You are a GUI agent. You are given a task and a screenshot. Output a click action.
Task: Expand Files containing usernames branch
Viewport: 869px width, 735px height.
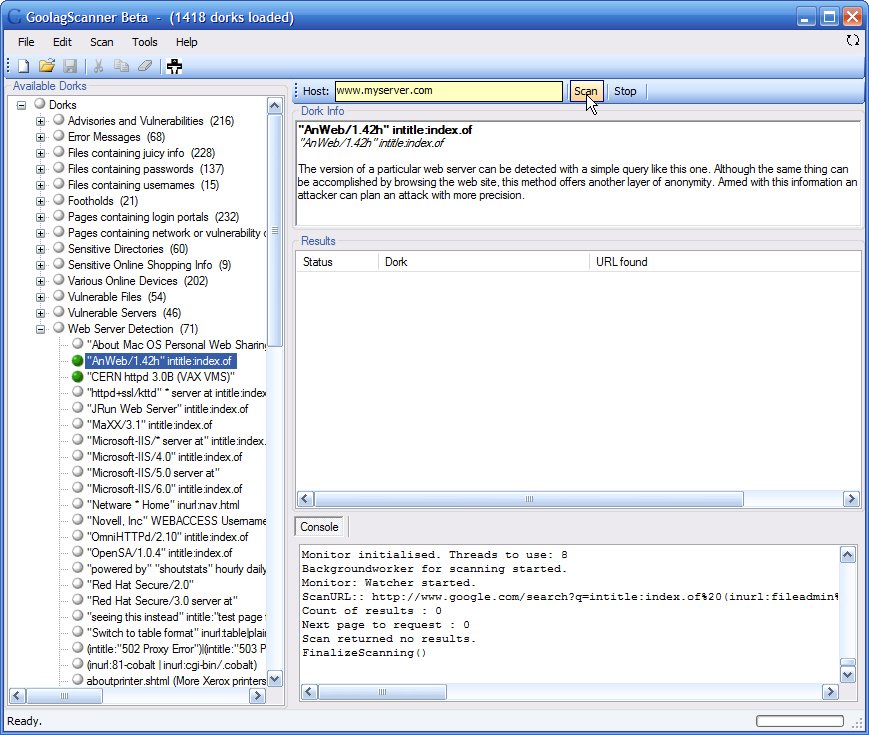(x=40, y=185)
